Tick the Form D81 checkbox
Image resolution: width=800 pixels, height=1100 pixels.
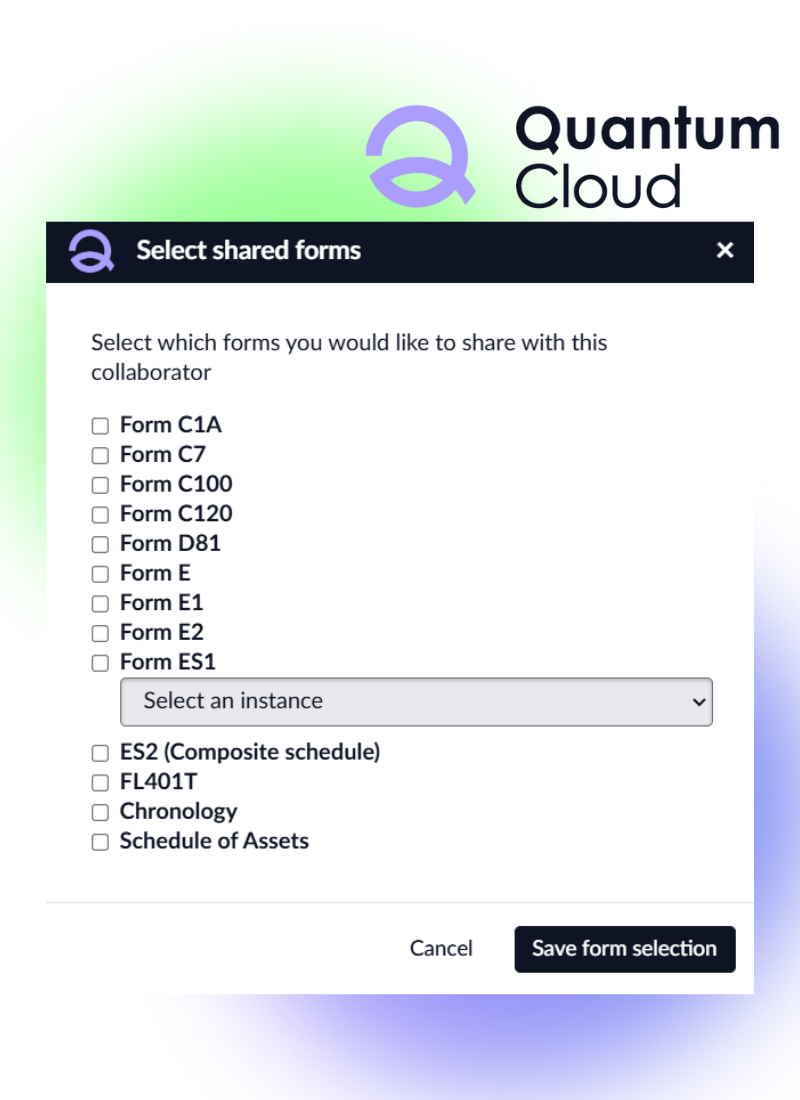(x=100, y=545)
